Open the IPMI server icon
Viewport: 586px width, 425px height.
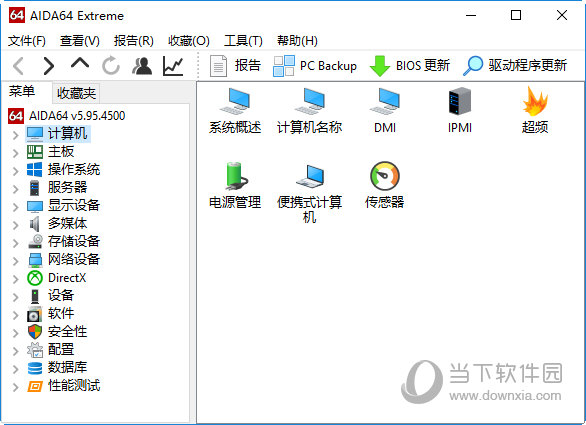pos(460,101)
